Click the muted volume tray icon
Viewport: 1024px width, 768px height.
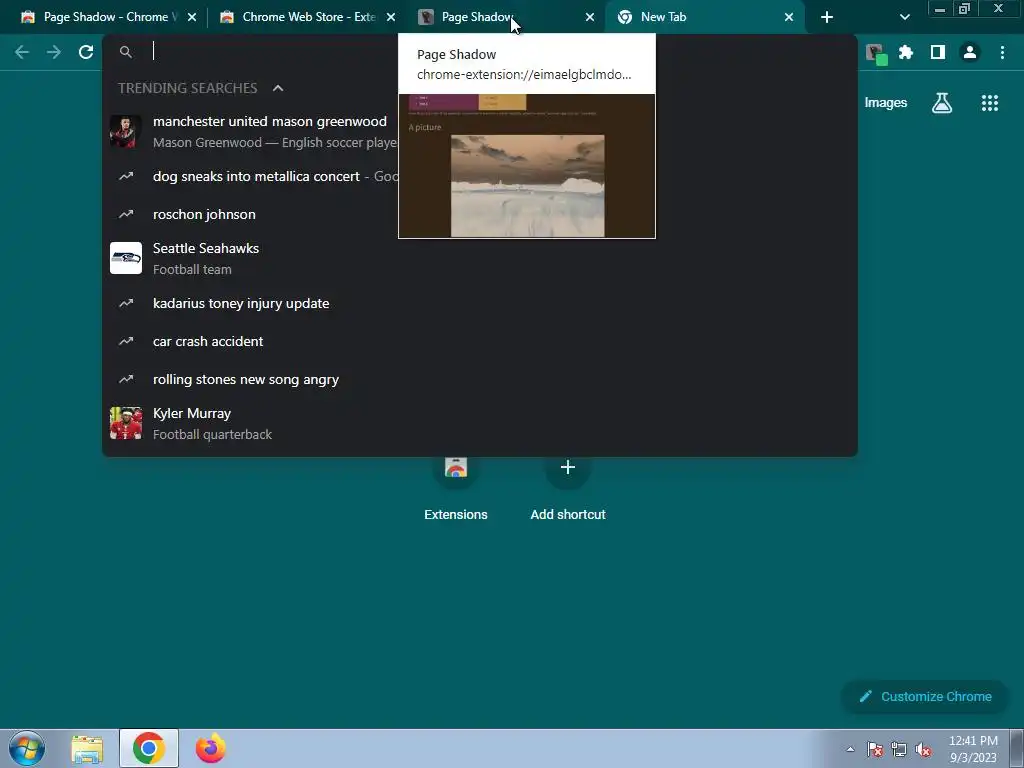pyautogui.click(x=923, y=749)
